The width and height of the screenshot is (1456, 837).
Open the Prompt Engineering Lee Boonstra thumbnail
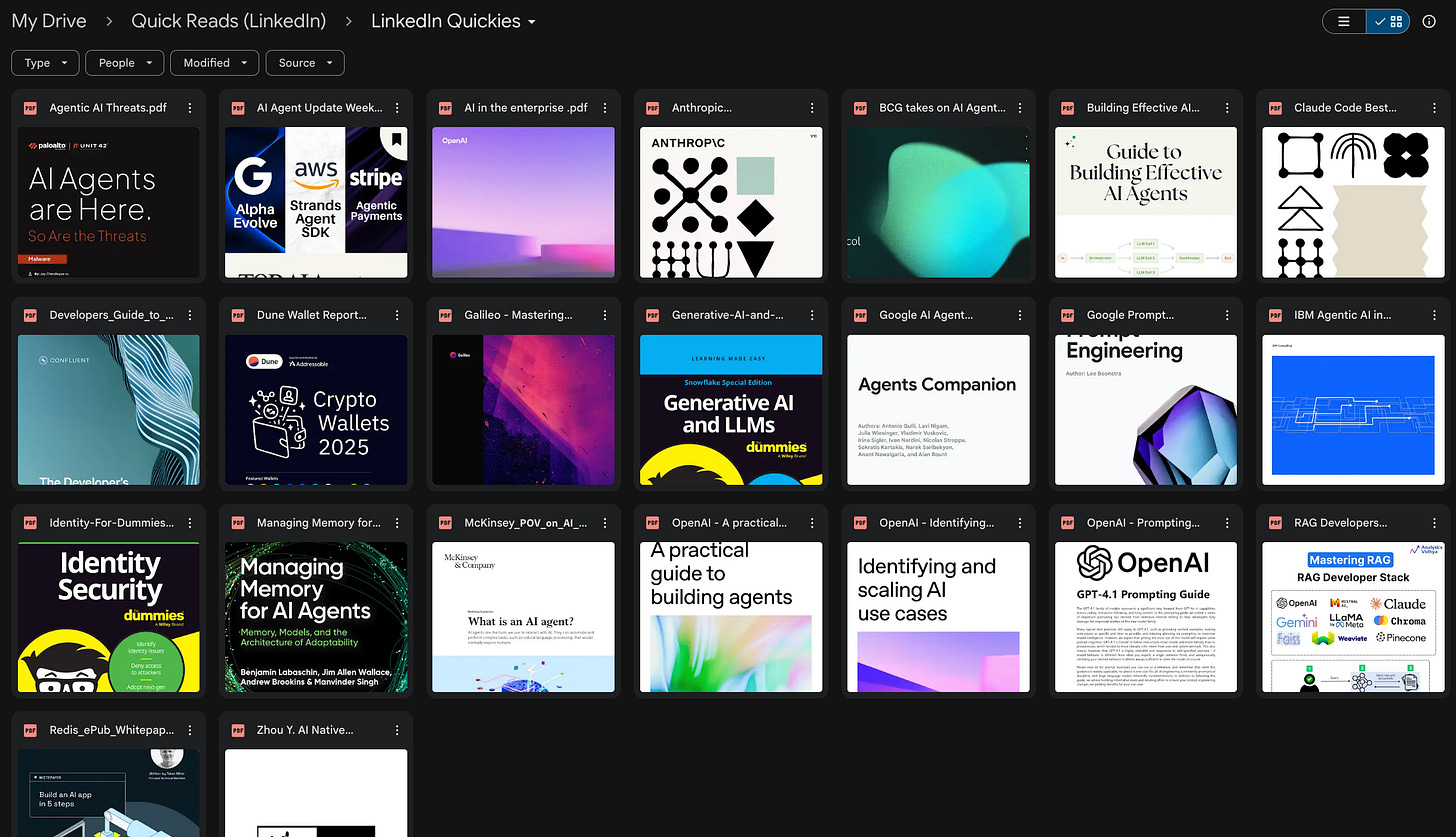[x=1146, y=410]
